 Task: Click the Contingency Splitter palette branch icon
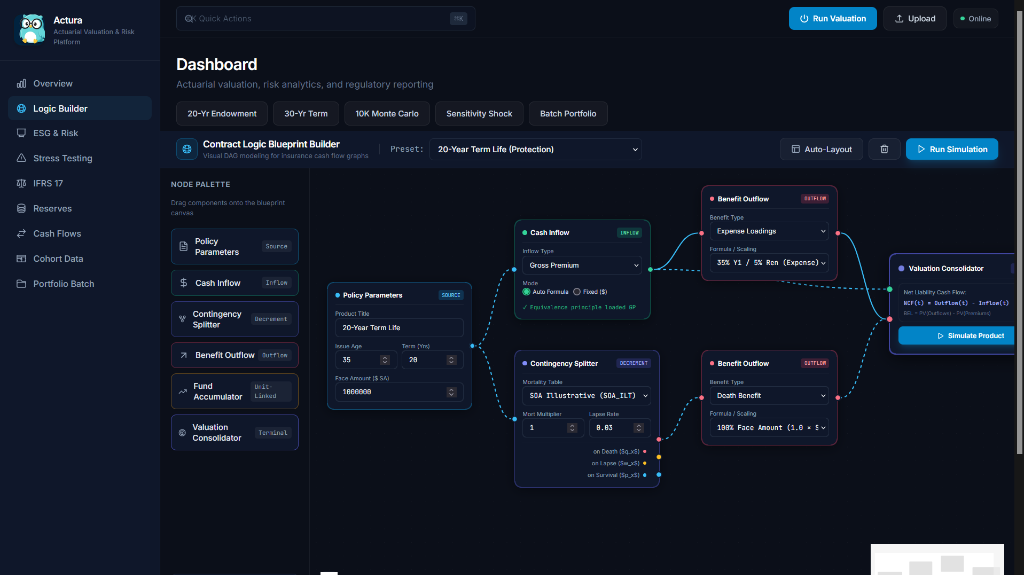click(182, 319)
